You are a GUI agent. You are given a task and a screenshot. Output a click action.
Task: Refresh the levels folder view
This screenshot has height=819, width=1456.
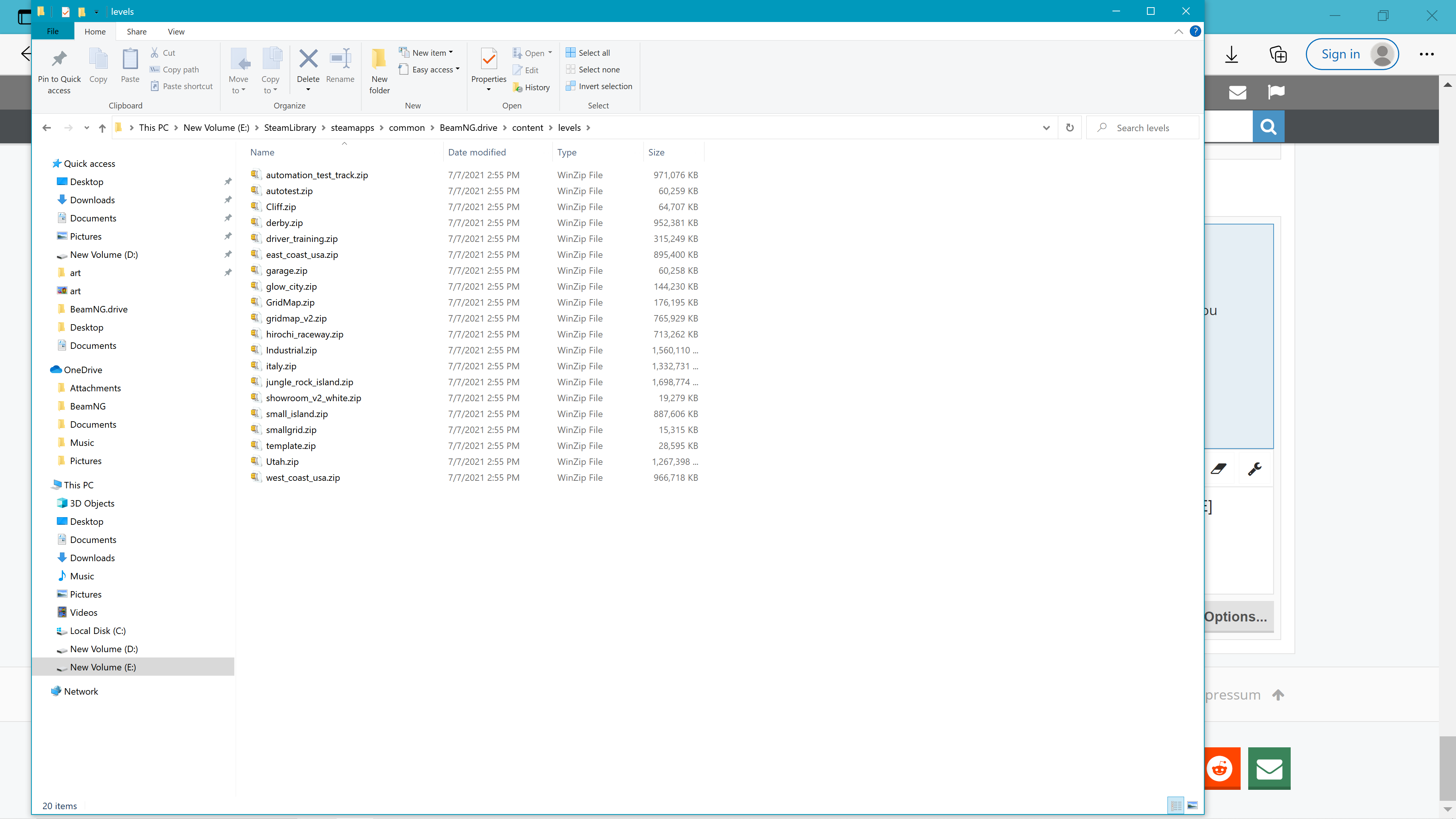[1069, 128]
